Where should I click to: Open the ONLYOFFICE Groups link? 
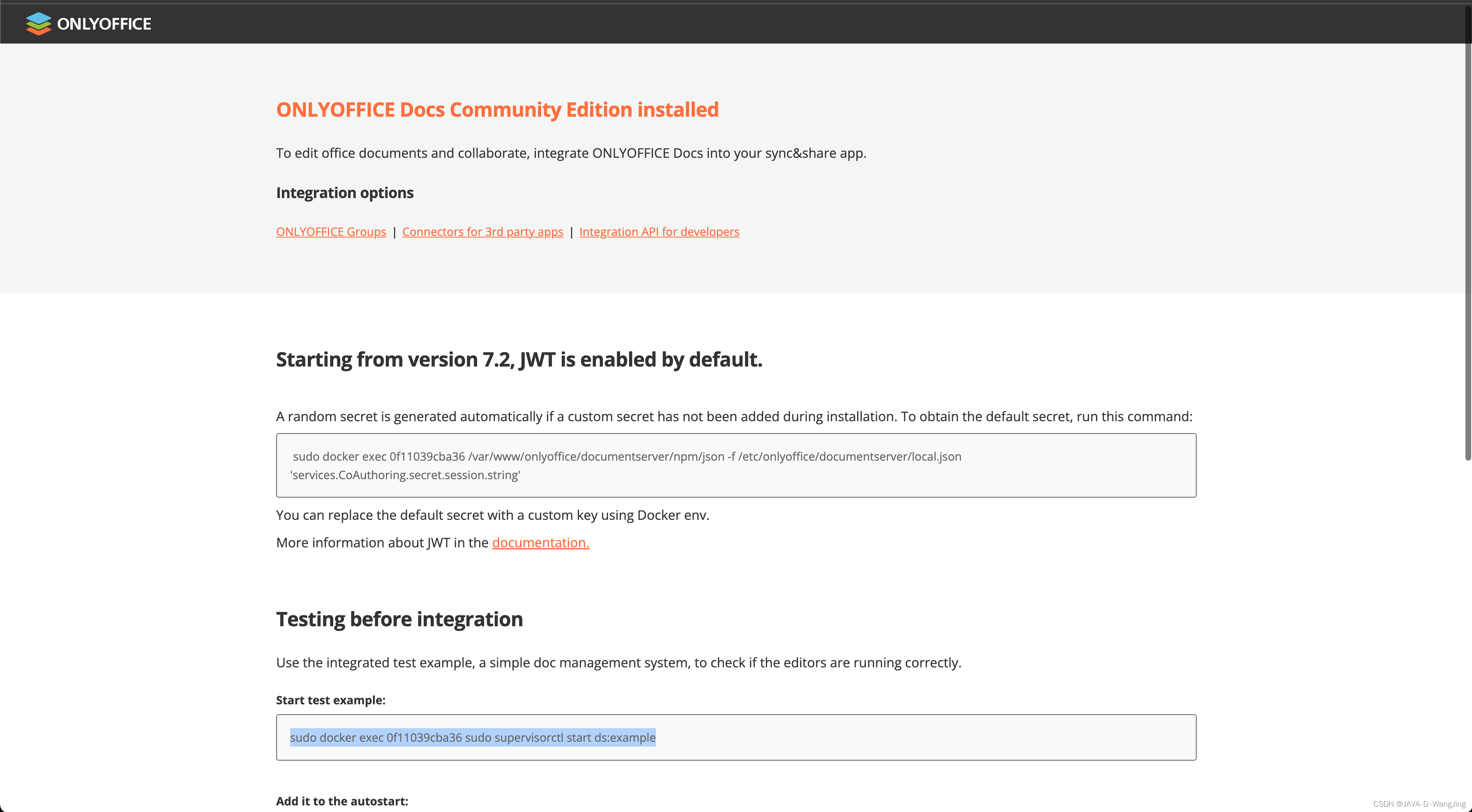[331, 231]
